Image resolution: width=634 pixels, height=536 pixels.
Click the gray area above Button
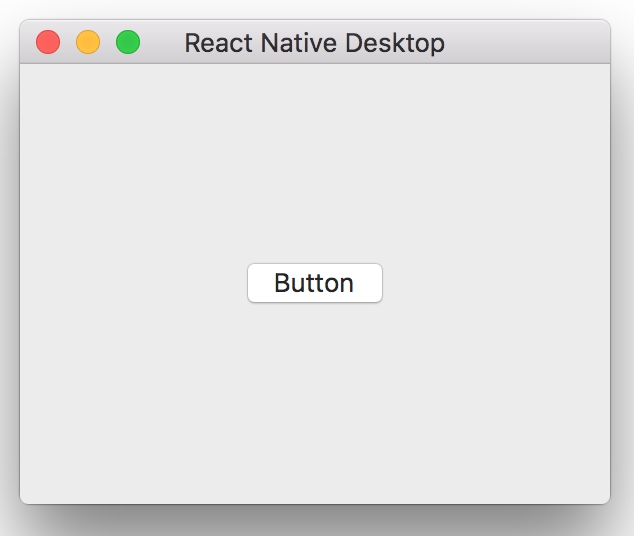pos(315,162)
